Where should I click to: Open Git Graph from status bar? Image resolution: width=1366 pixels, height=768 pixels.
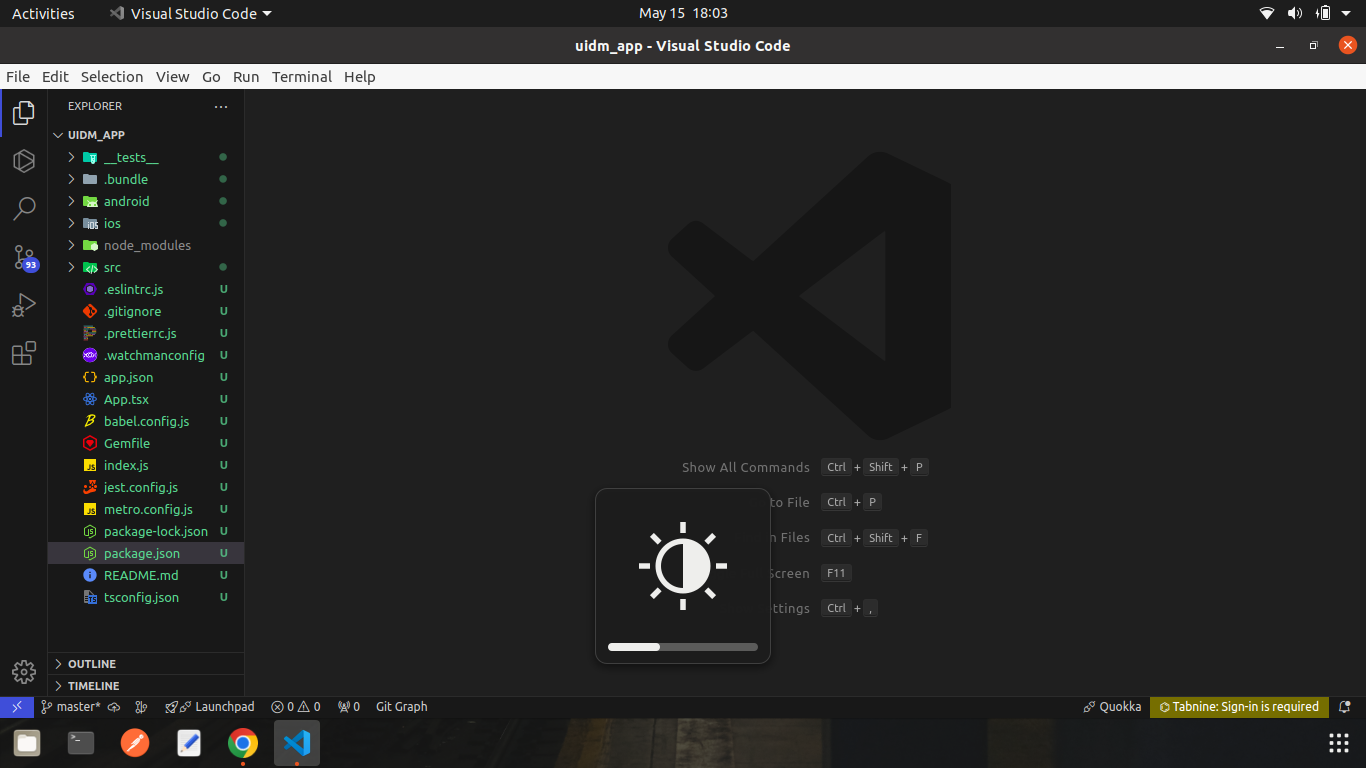tap(401, 707)
